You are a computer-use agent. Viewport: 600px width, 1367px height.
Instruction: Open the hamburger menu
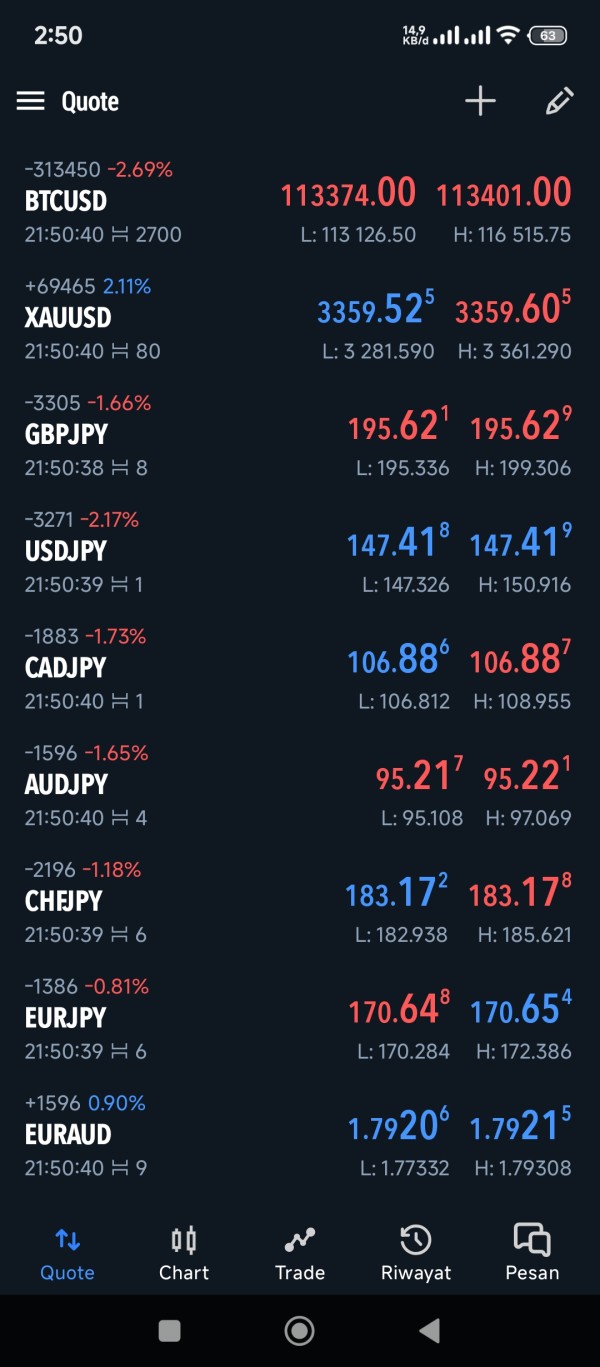[31, 101]
